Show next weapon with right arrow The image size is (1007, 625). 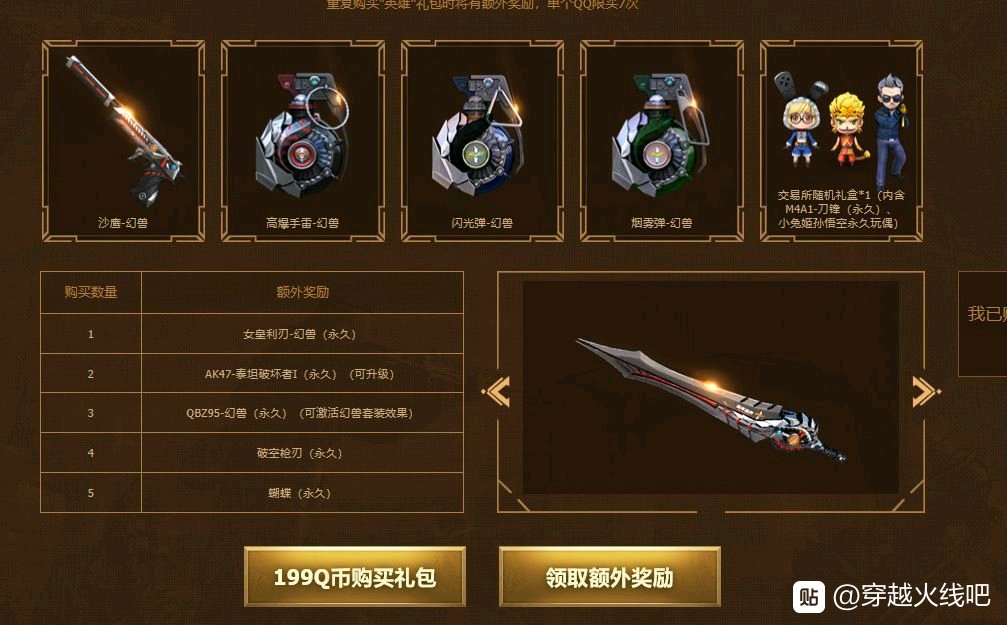pyautogui.click(x=926, y=391)
